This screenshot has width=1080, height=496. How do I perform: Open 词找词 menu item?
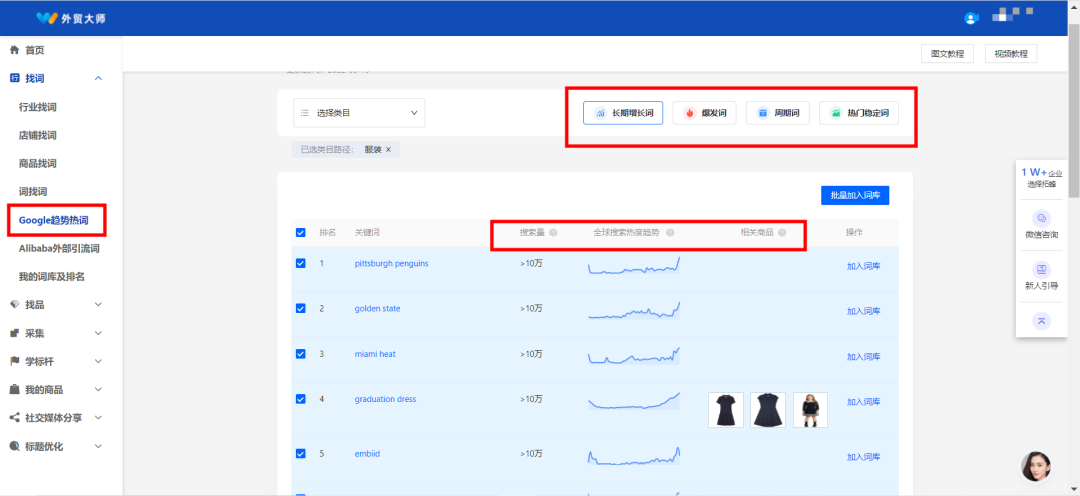pyautogui.click(x=33, y=192)
